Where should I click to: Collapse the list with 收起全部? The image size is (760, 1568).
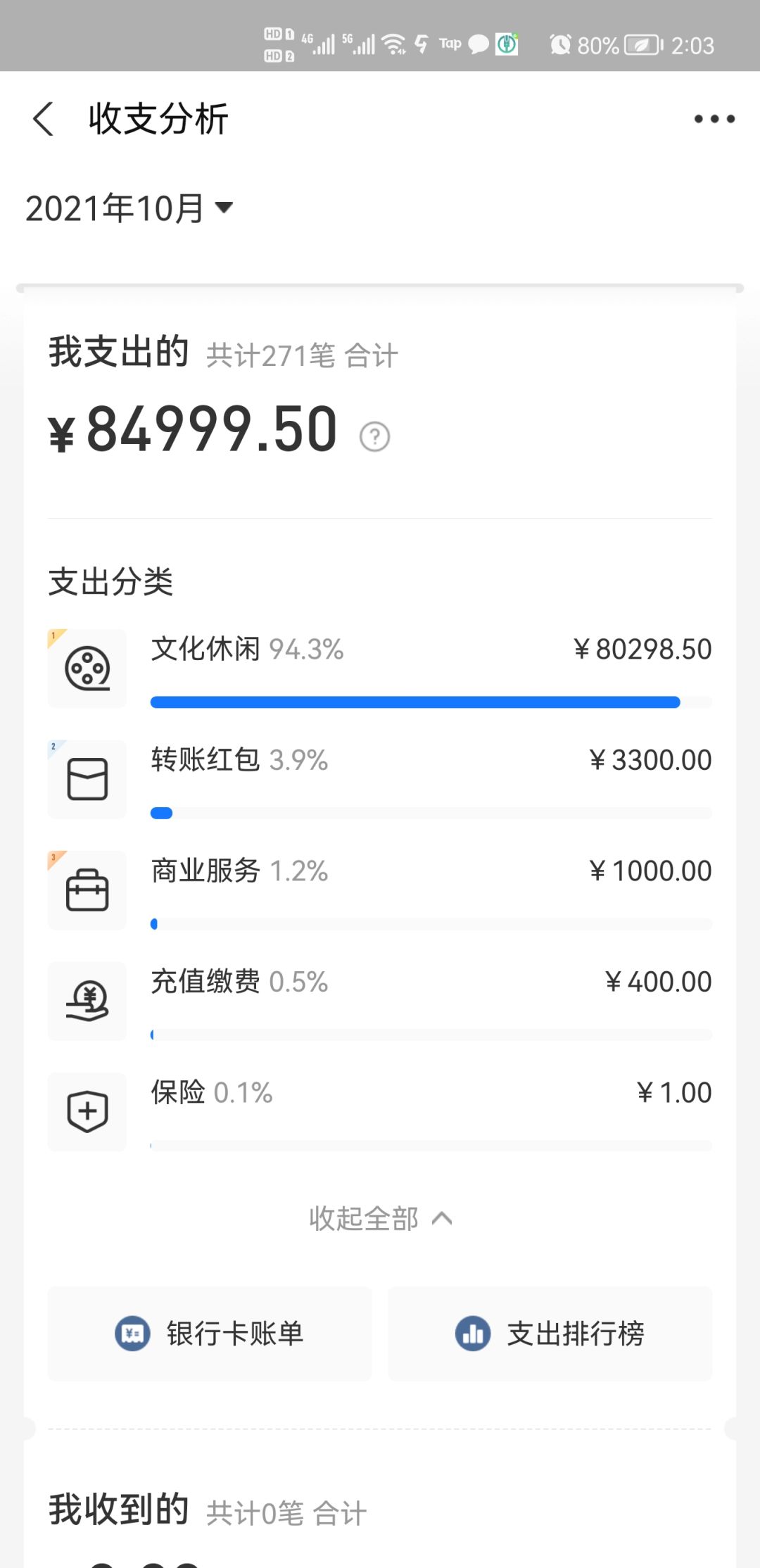380,1218
